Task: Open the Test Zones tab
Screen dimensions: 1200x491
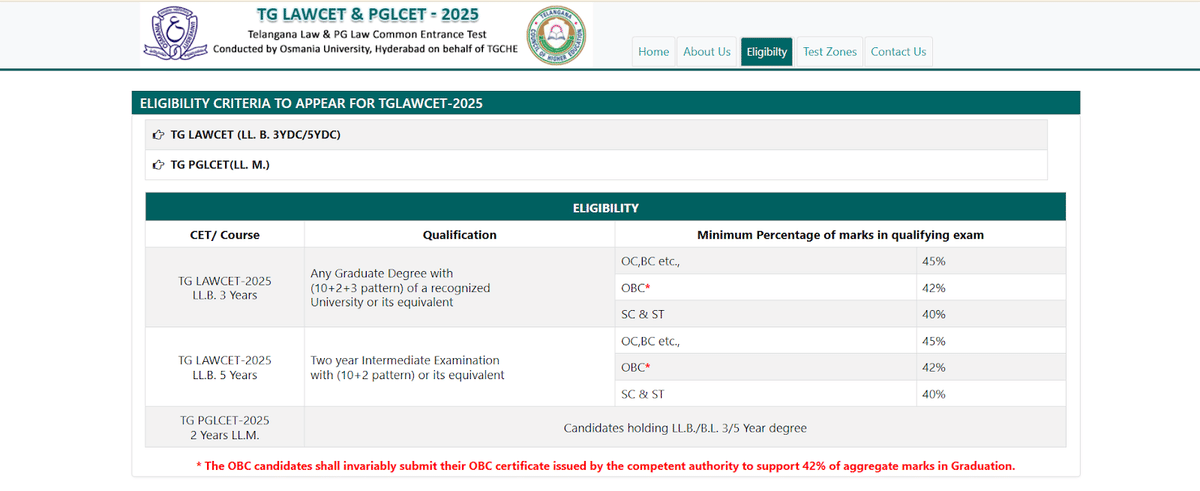Action: tap(830, 52)
